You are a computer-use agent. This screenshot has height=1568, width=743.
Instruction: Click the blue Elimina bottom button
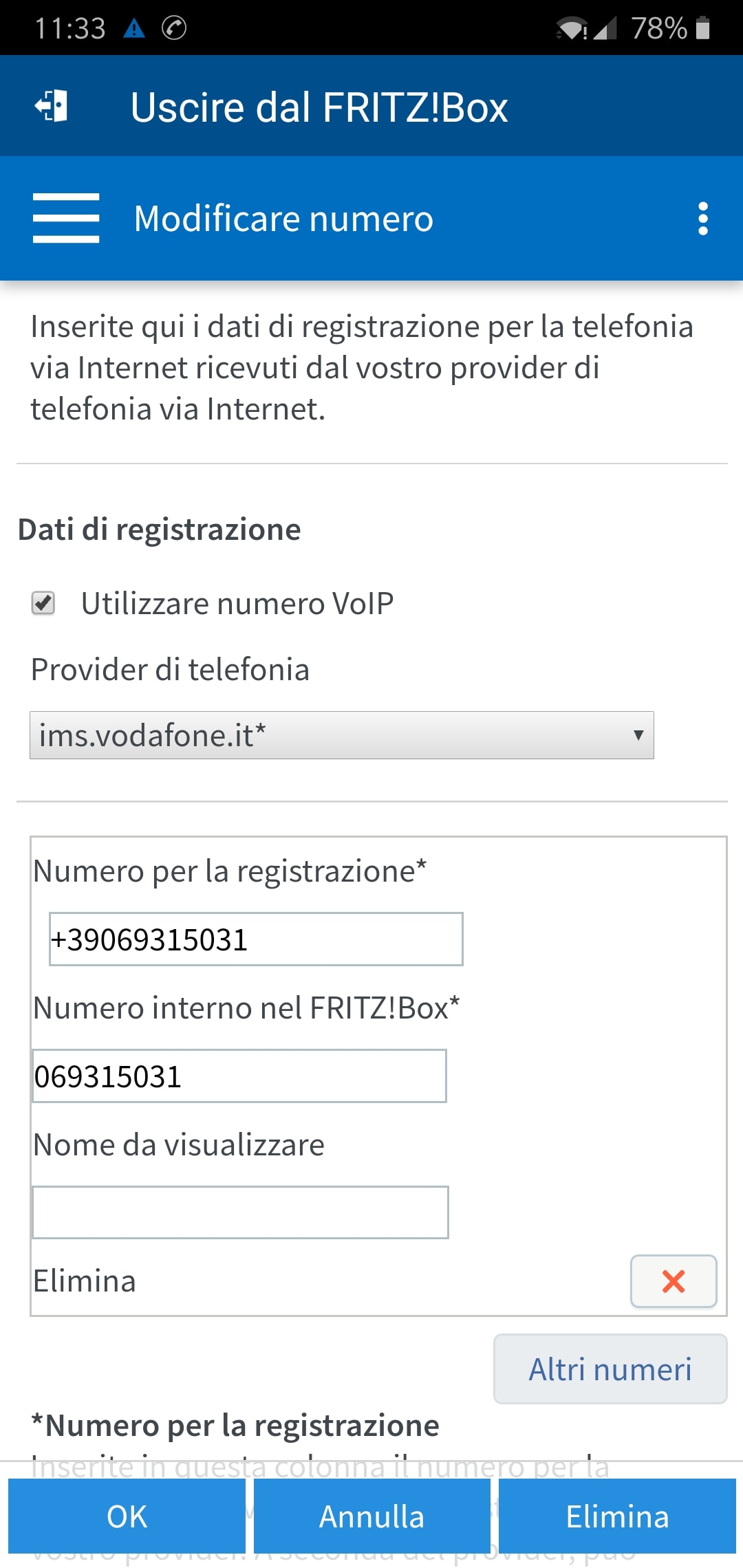(x=617, y=1516)
